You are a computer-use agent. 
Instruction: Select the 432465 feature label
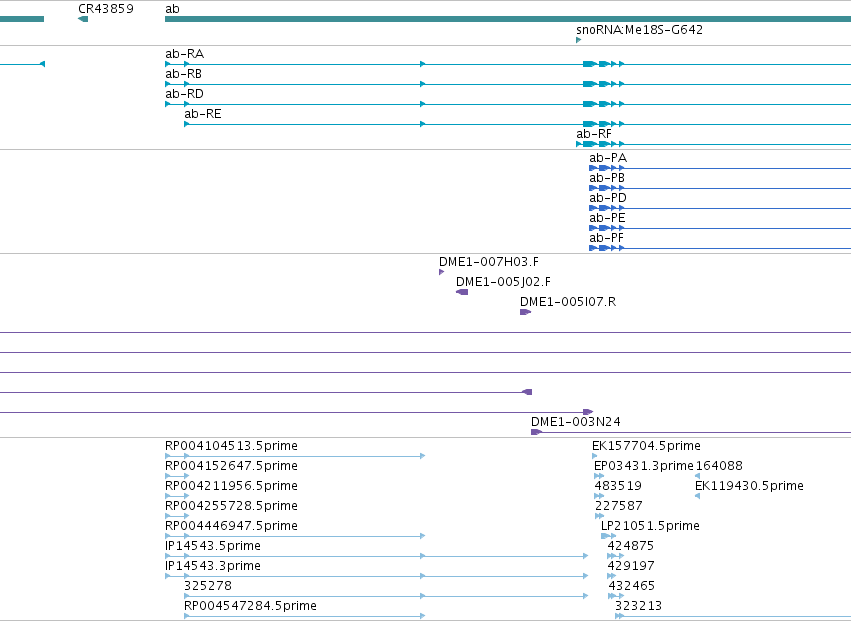pos(632,586)
